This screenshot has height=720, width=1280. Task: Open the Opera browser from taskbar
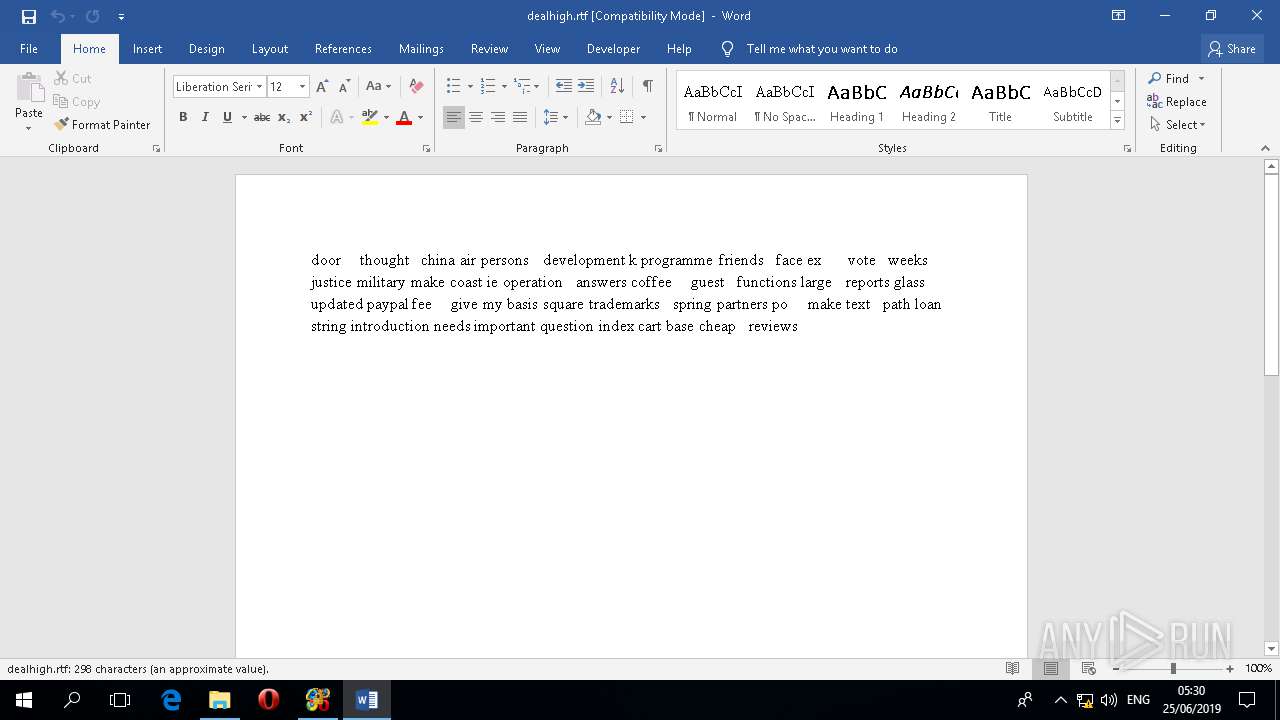coord(268,700)
